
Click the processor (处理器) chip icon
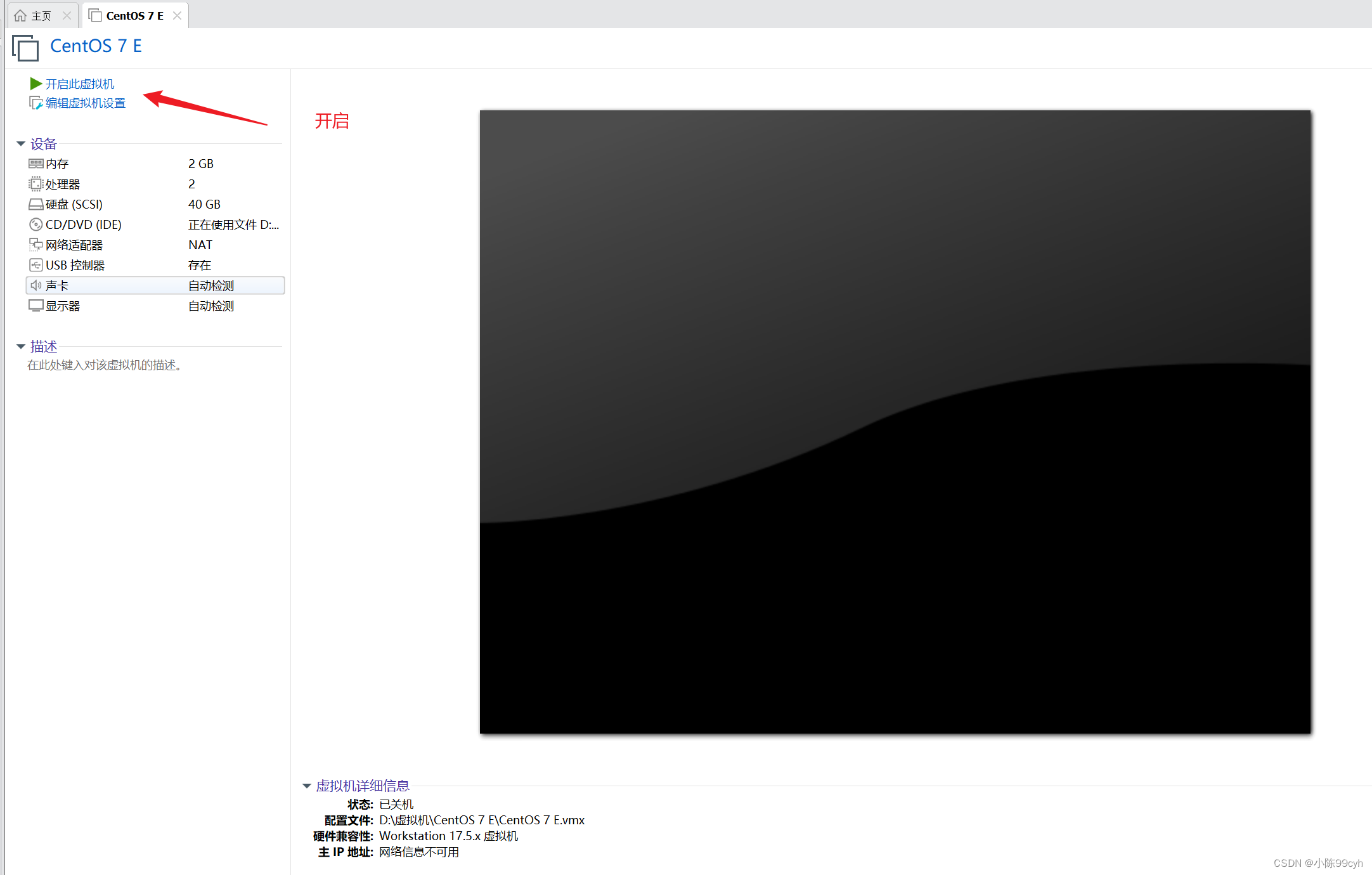coord(36,184)
